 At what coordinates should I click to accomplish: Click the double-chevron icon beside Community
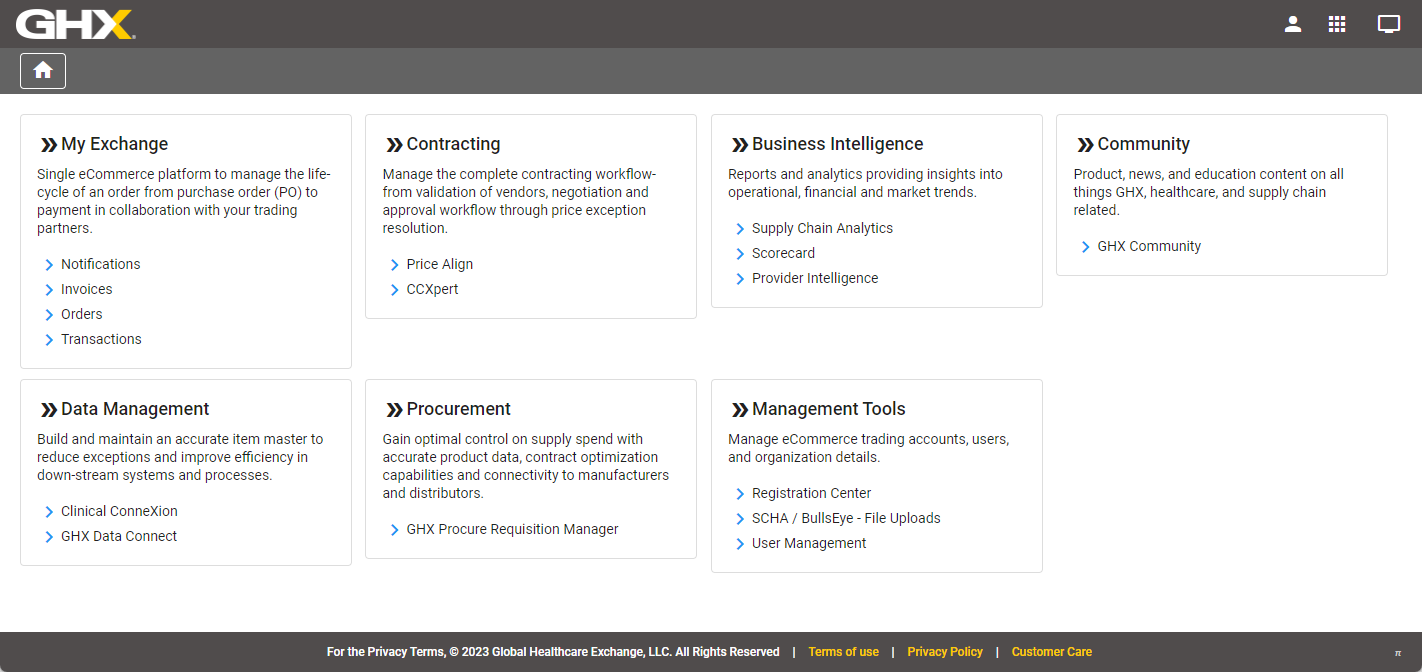pyautogui.click(x=1085, y=145)
